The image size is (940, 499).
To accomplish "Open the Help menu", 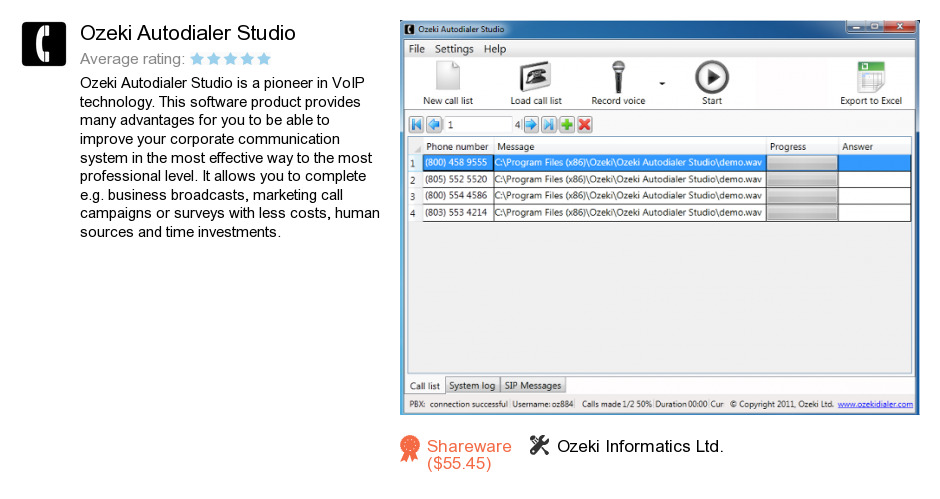I will 495,49.
